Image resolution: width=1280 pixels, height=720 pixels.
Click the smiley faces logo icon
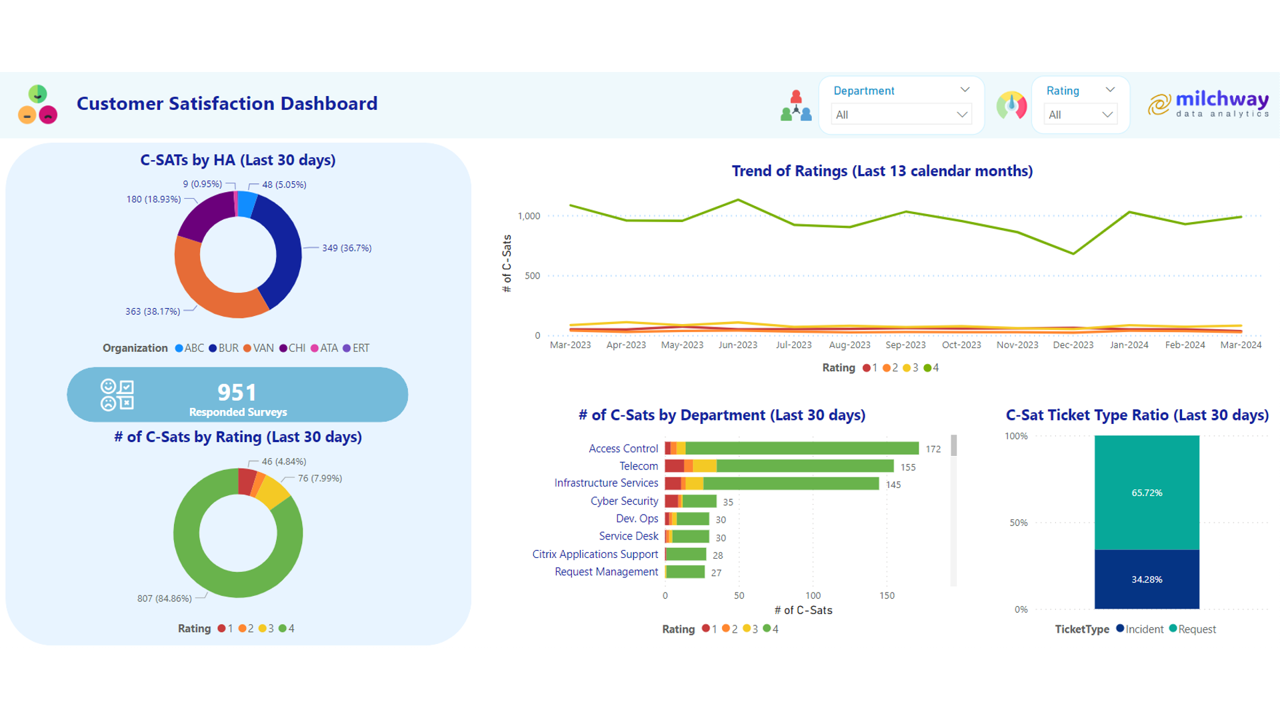pos(37,104)
